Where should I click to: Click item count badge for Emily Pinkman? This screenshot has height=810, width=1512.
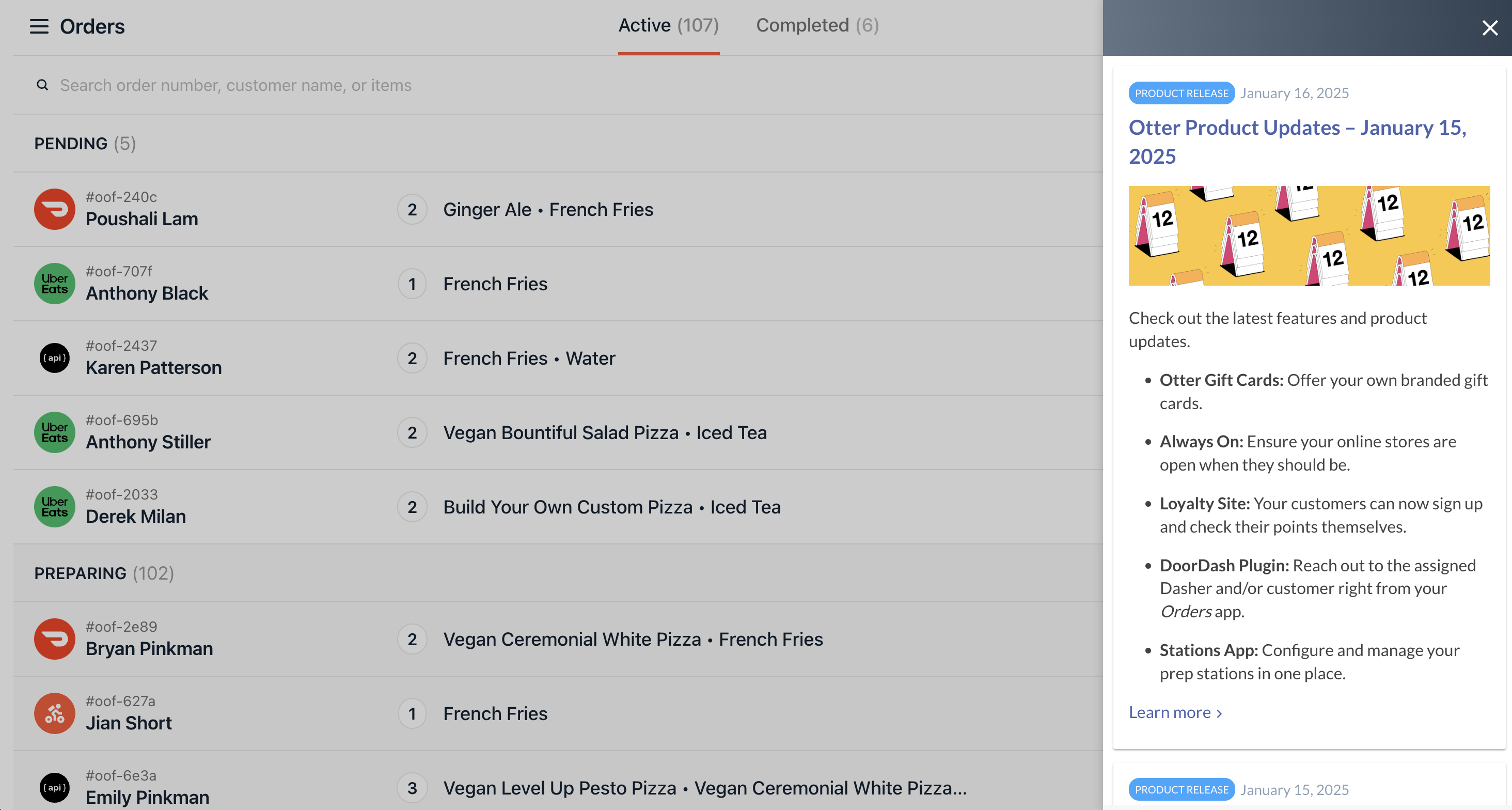coord(412,788)
